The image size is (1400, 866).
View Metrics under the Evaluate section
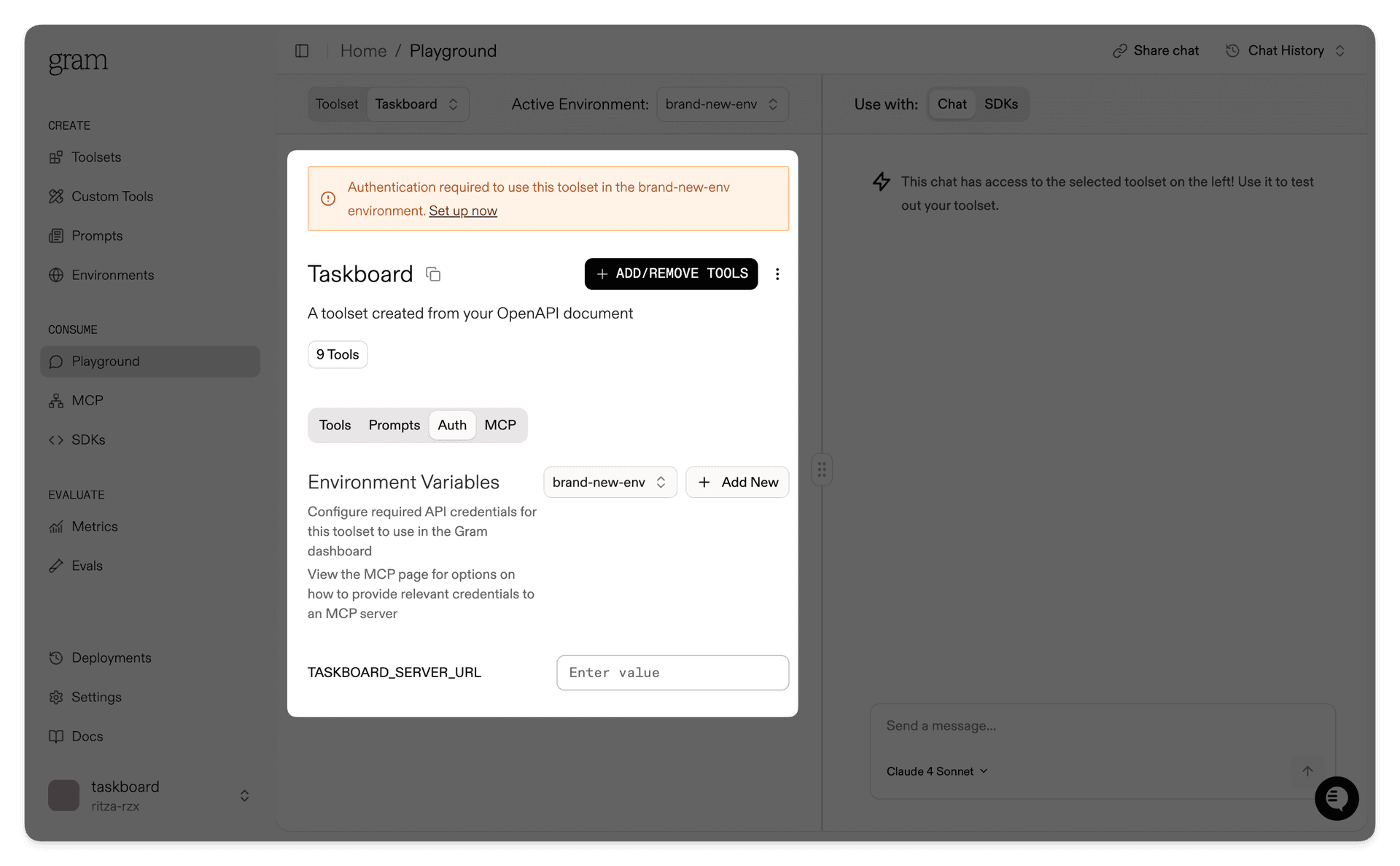[94, 526]
